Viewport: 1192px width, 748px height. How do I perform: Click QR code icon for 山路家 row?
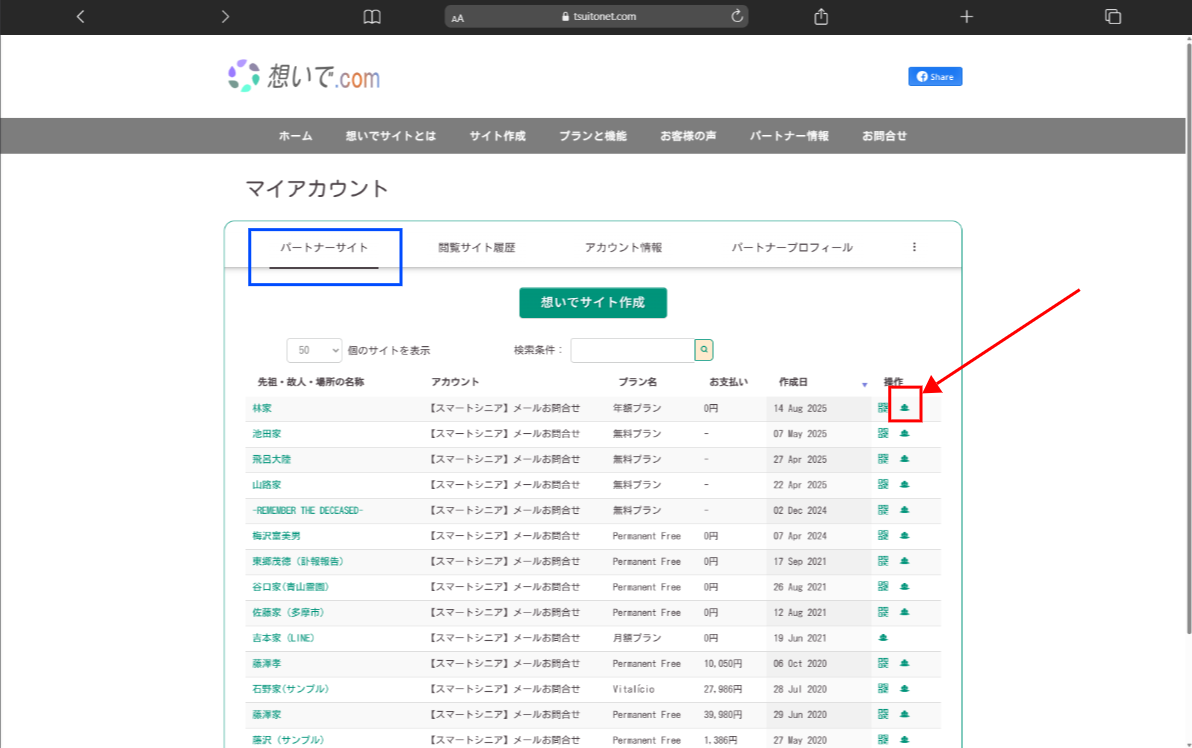tap(883, 485)
